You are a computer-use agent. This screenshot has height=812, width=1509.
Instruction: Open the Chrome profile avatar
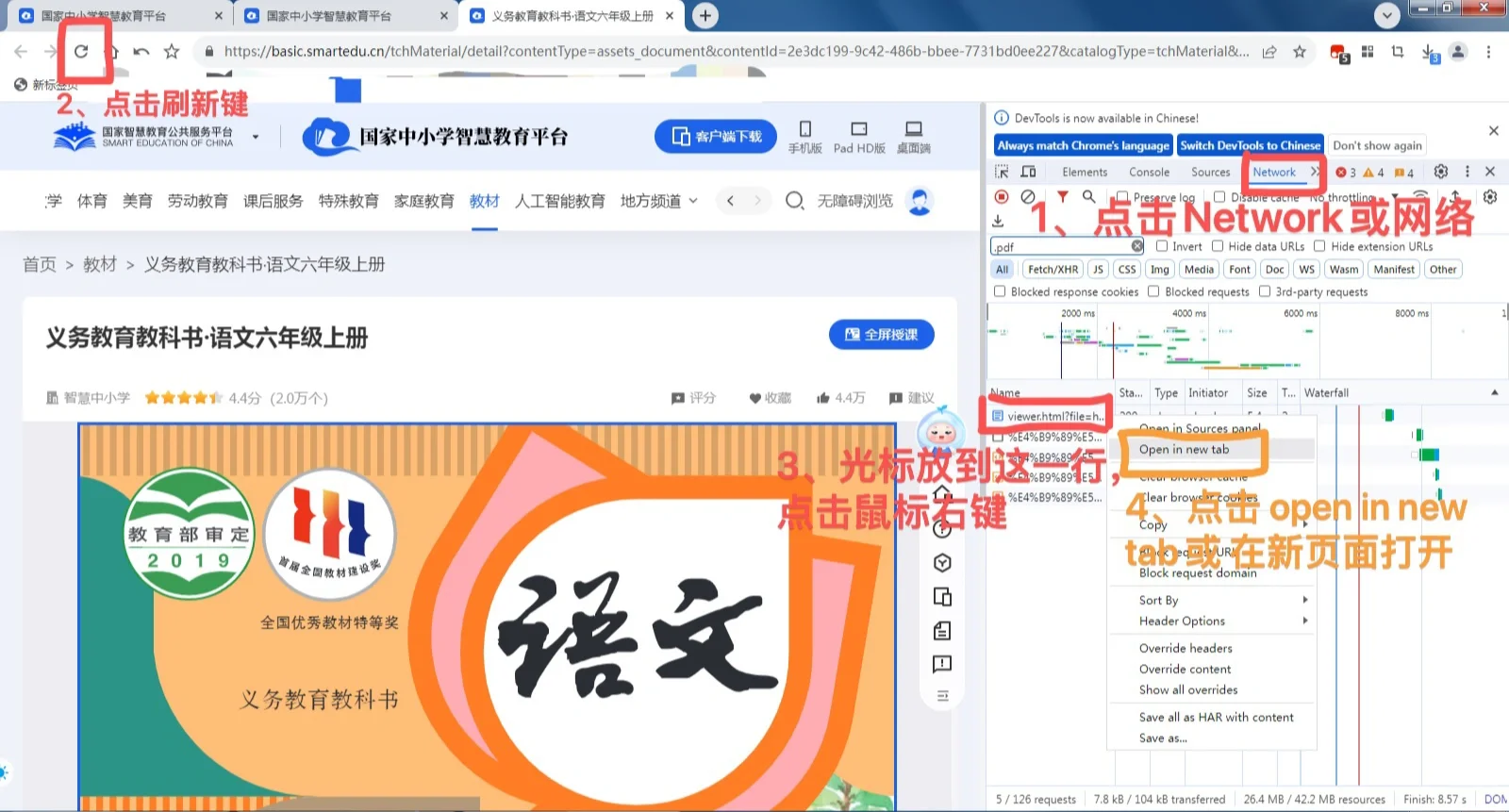click(1458, 52)
